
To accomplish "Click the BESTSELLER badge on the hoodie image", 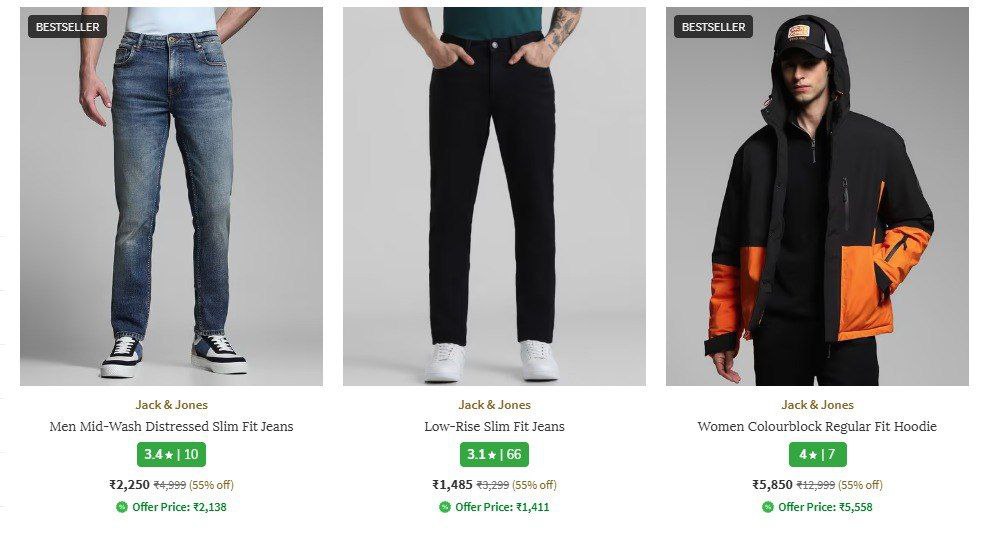I will click(713, 27).
